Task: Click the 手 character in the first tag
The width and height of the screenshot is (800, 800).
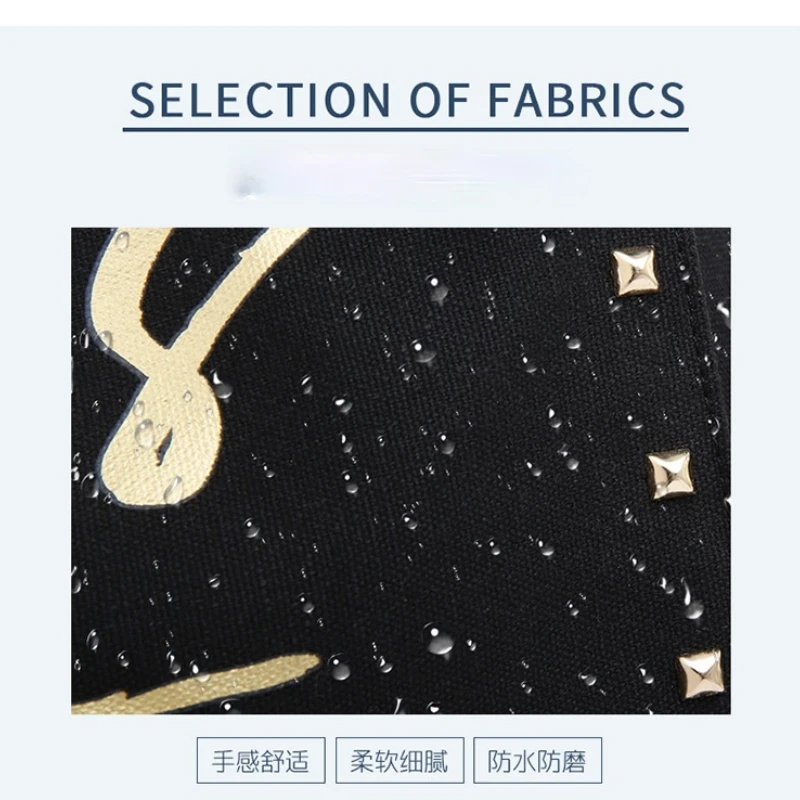Action: [224, 761]
